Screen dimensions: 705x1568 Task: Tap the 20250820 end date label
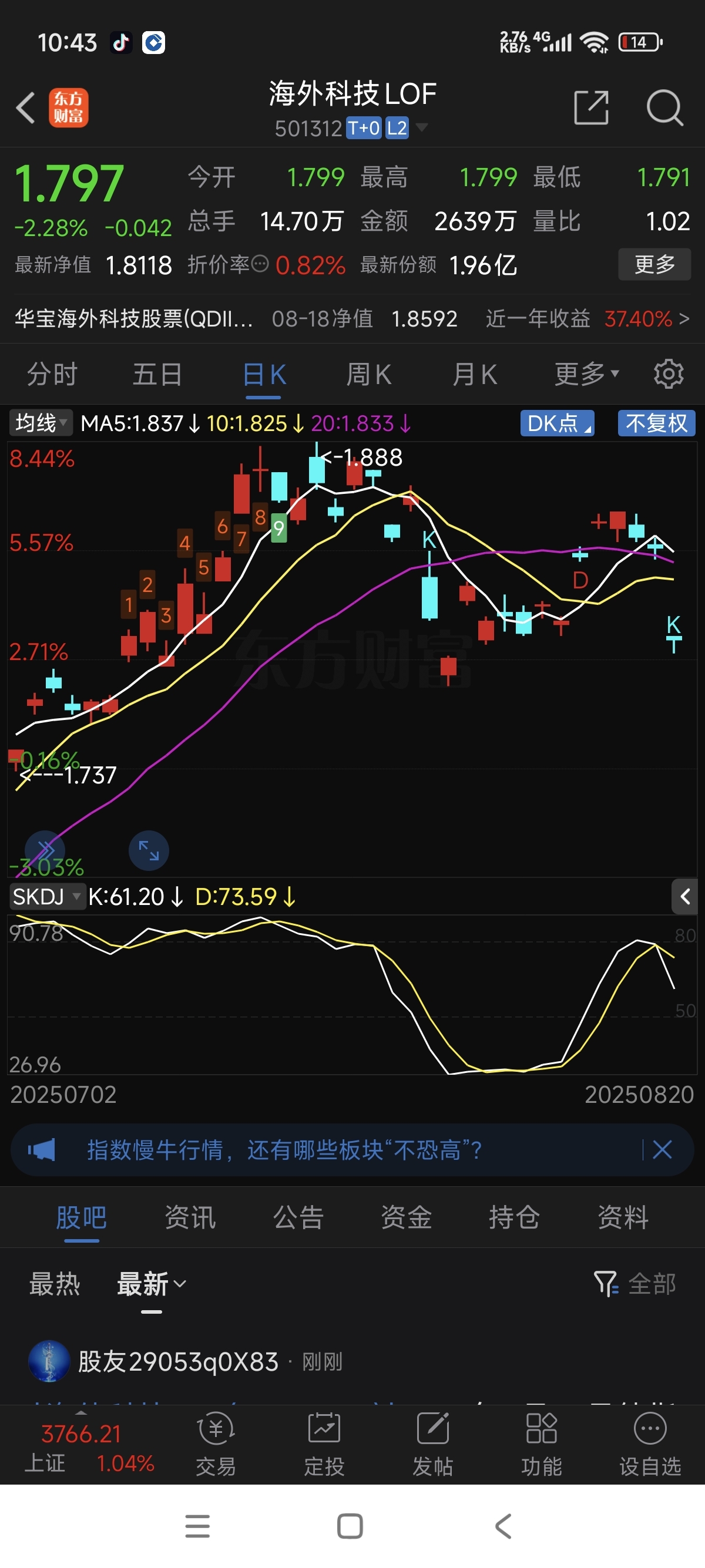coord(639,1095)
